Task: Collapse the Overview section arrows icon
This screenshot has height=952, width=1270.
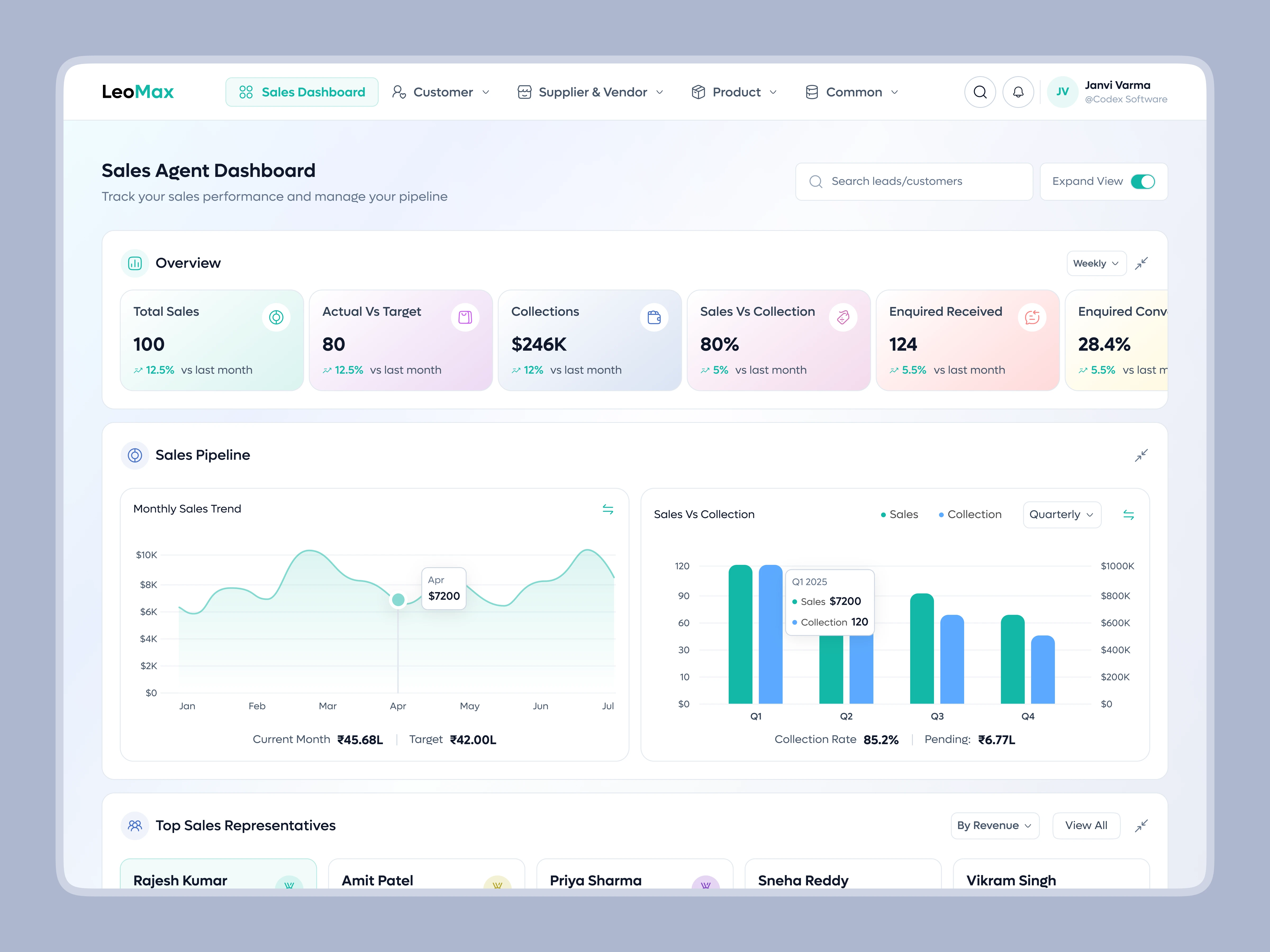Action: pos(1141,263)
